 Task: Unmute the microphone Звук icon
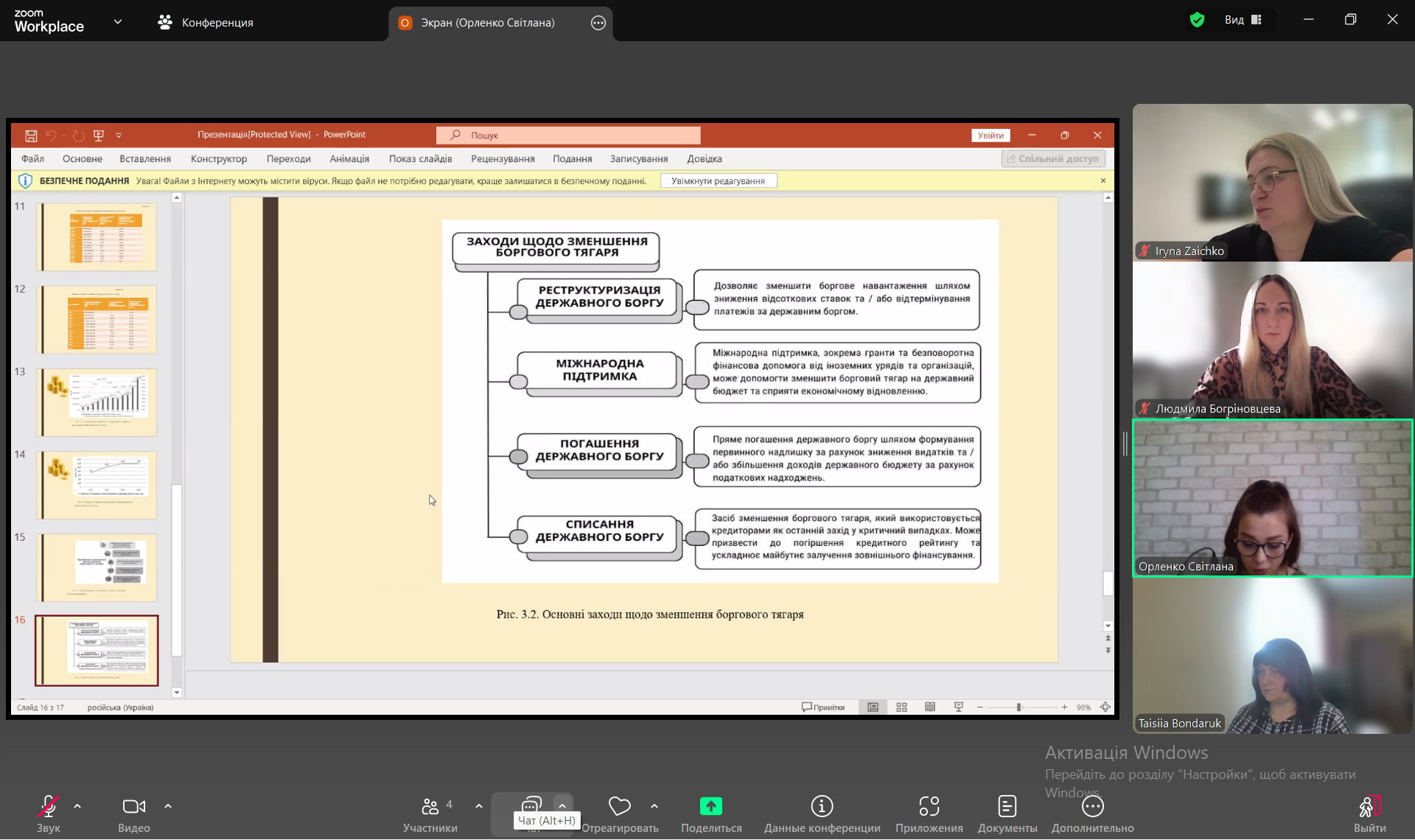49,807
